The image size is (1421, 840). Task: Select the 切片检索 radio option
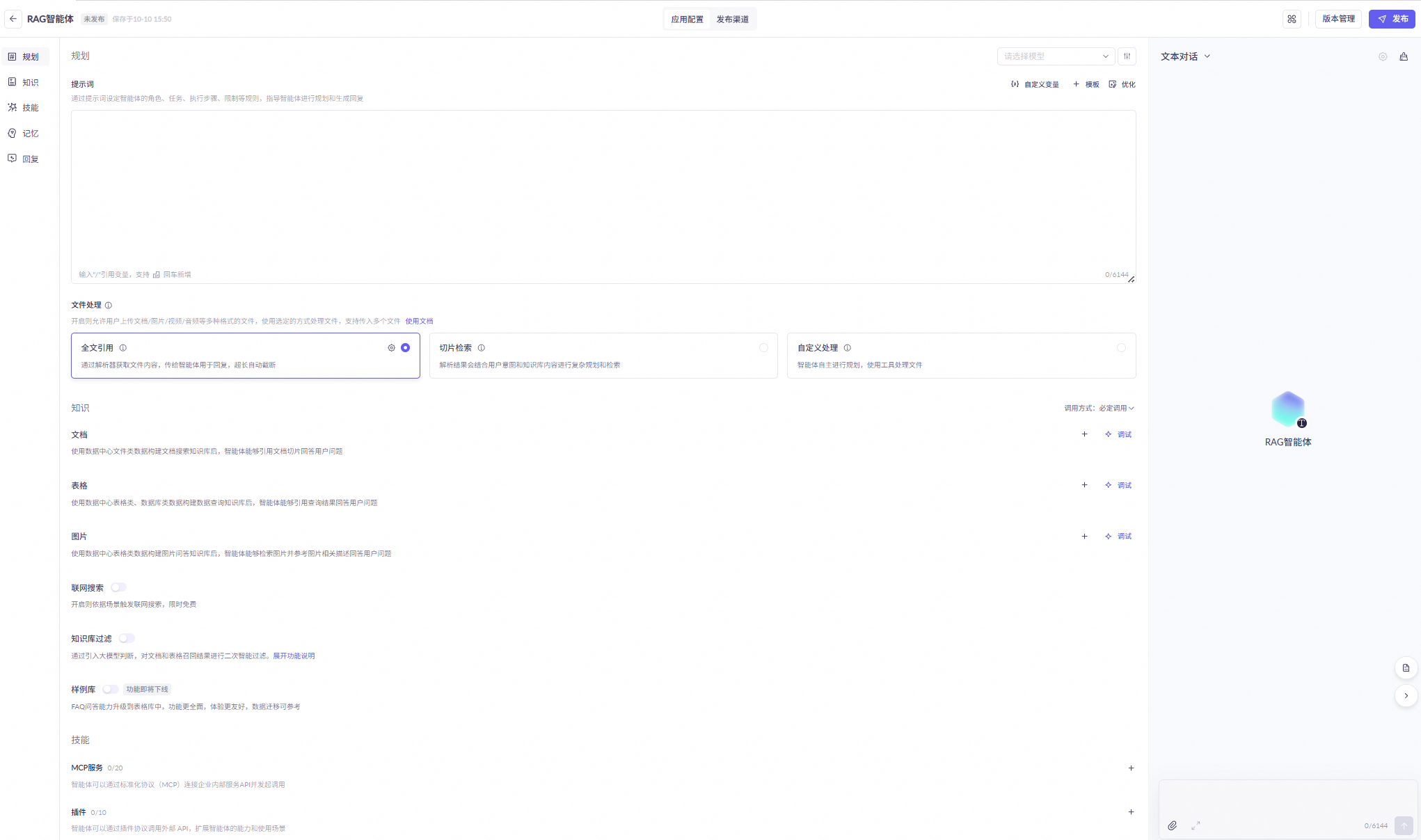coord(763,348)
